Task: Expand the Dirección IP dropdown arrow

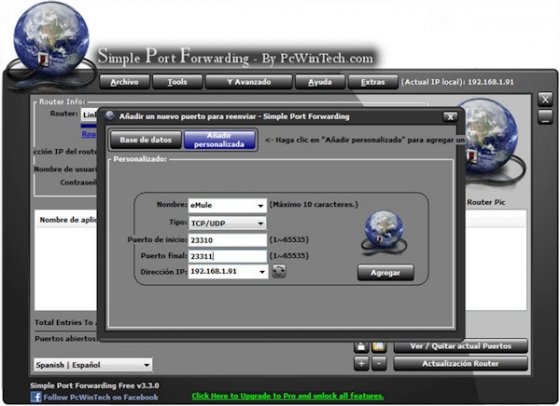Action: 262,272
